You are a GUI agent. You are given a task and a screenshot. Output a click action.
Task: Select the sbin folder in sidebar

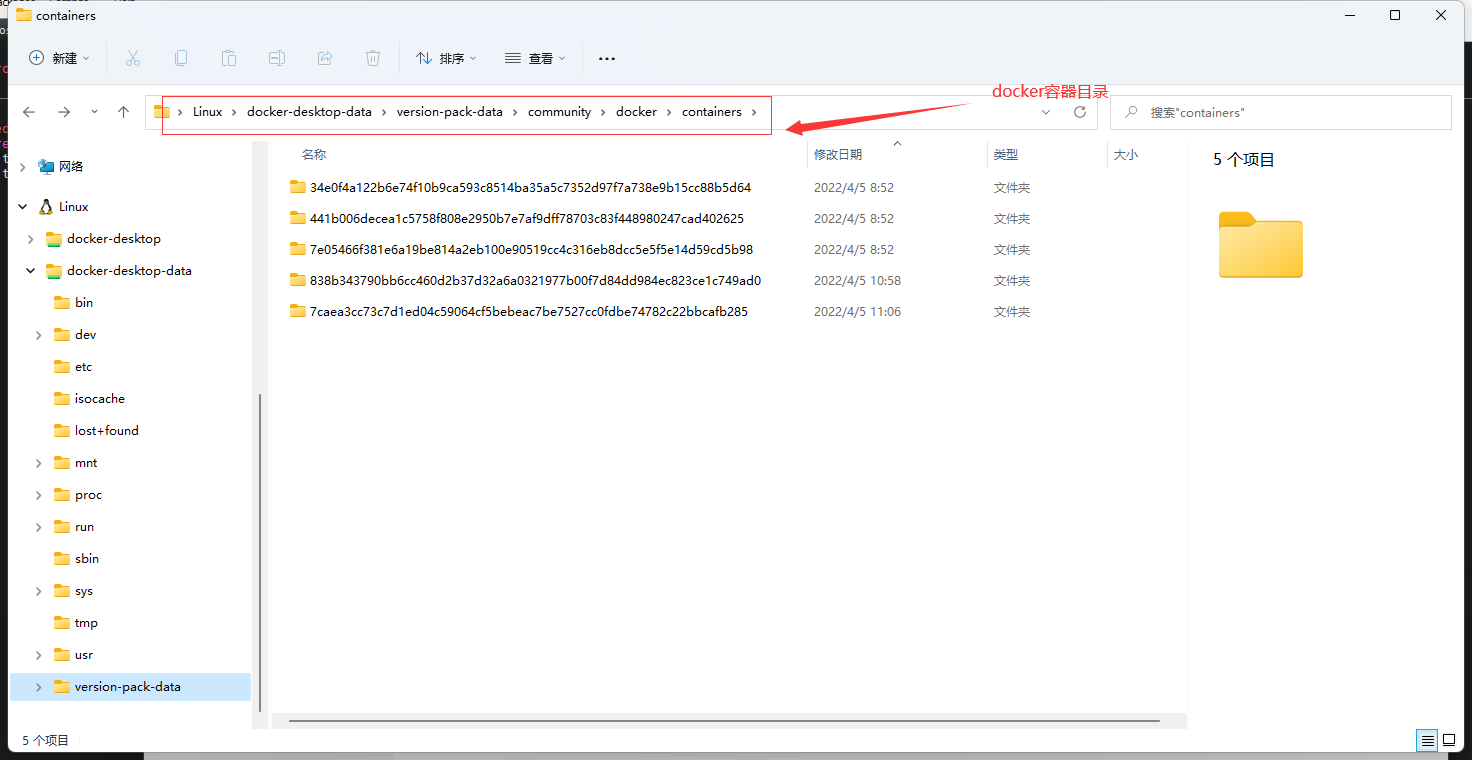[x=76, y=559]
